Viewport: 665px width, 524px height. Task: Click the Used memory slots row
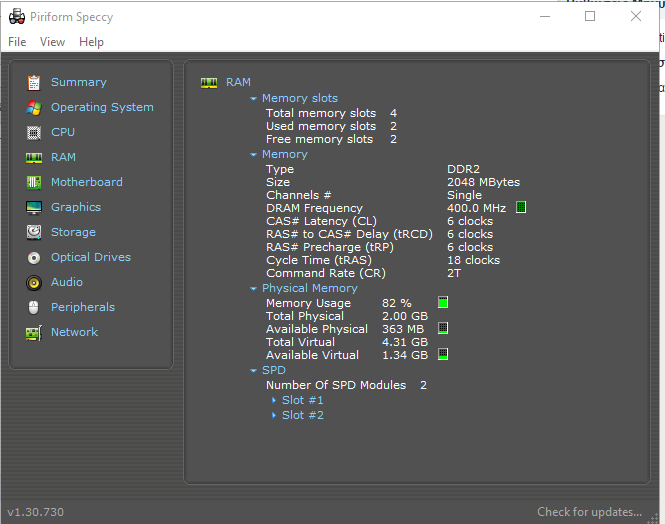point(331,126)
